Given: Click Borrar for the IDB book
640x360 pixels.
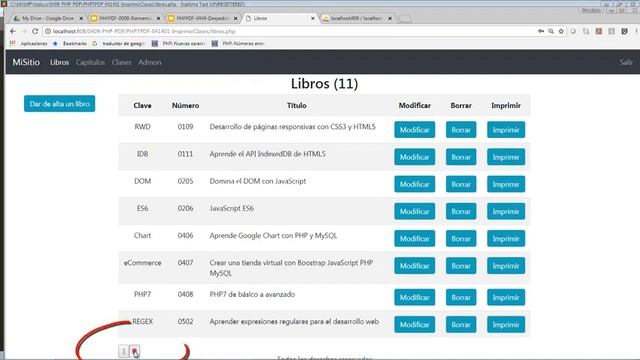Looking at the screenshot, I should pyautogui.click(x=461, y=157).
